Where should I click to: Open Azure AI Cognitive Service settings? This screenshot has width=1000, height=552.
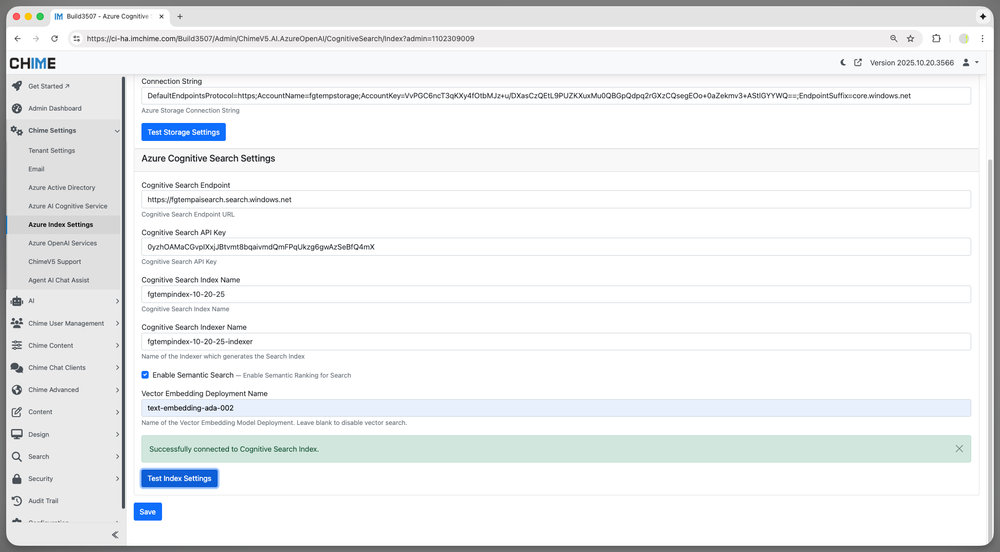[68, 206]
